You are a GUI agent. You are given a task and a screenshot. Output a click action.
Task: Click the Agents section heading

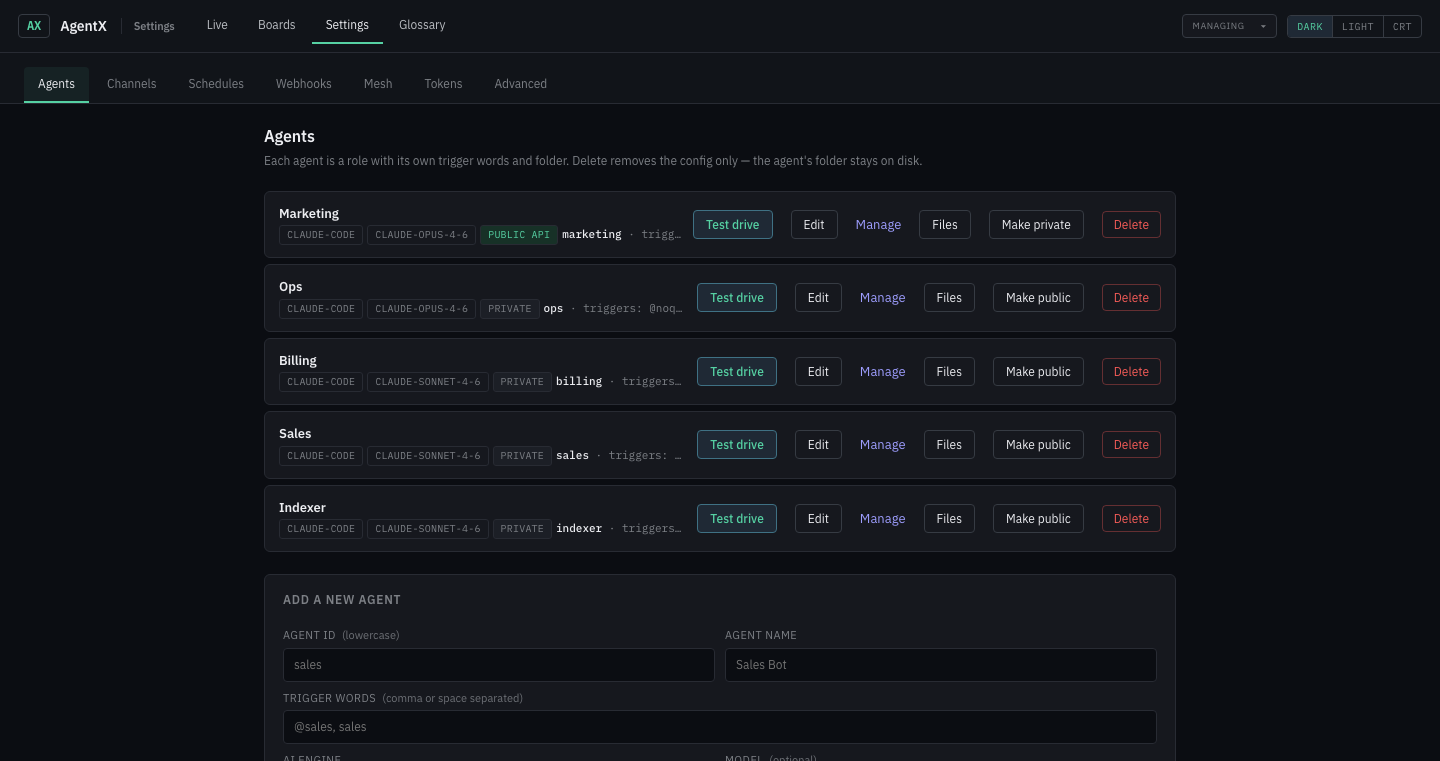(x=289, y=137)
